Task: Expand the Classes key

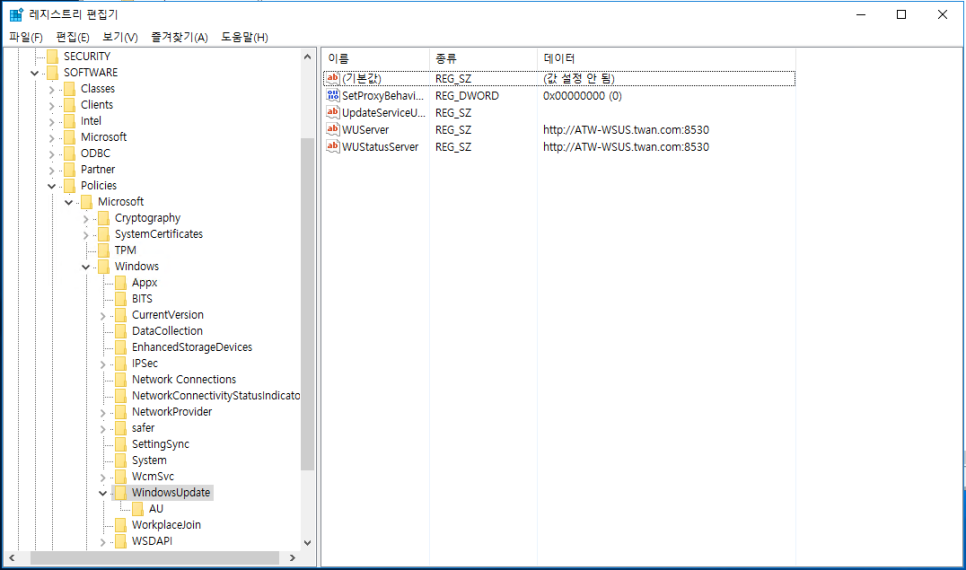Action: pos(52,89)
